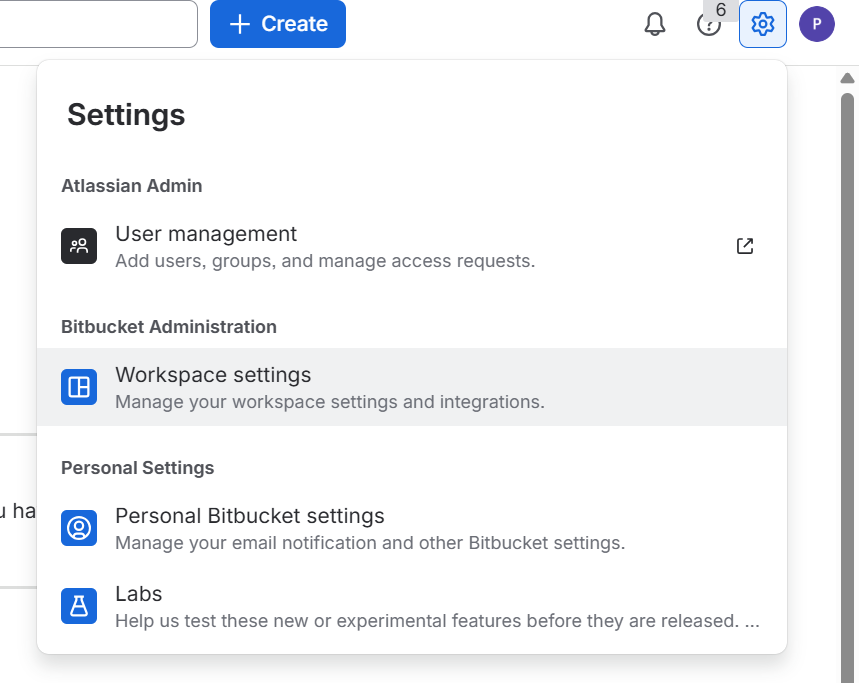The width and height of the screenshot is (859, 683).
Task: Click the 'Bitbucket Administration' section heading
Action: [169, 326]
